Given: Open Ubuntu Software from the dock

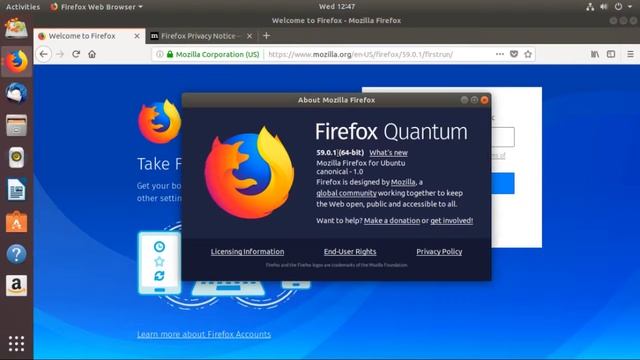Looking at the screenshot, I should 16,222.
